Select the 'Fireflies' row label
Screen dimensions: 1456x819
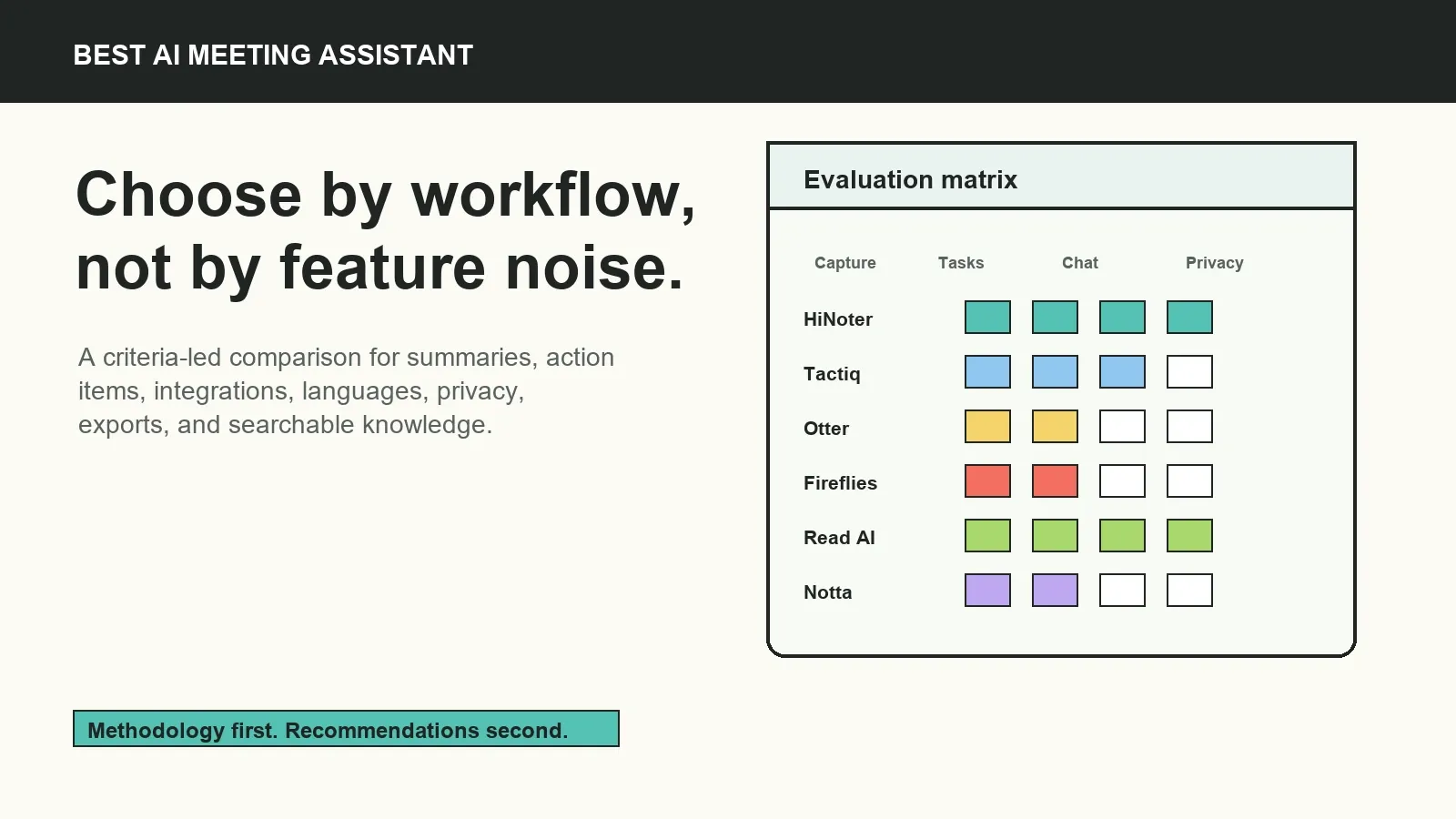point(840,483)
